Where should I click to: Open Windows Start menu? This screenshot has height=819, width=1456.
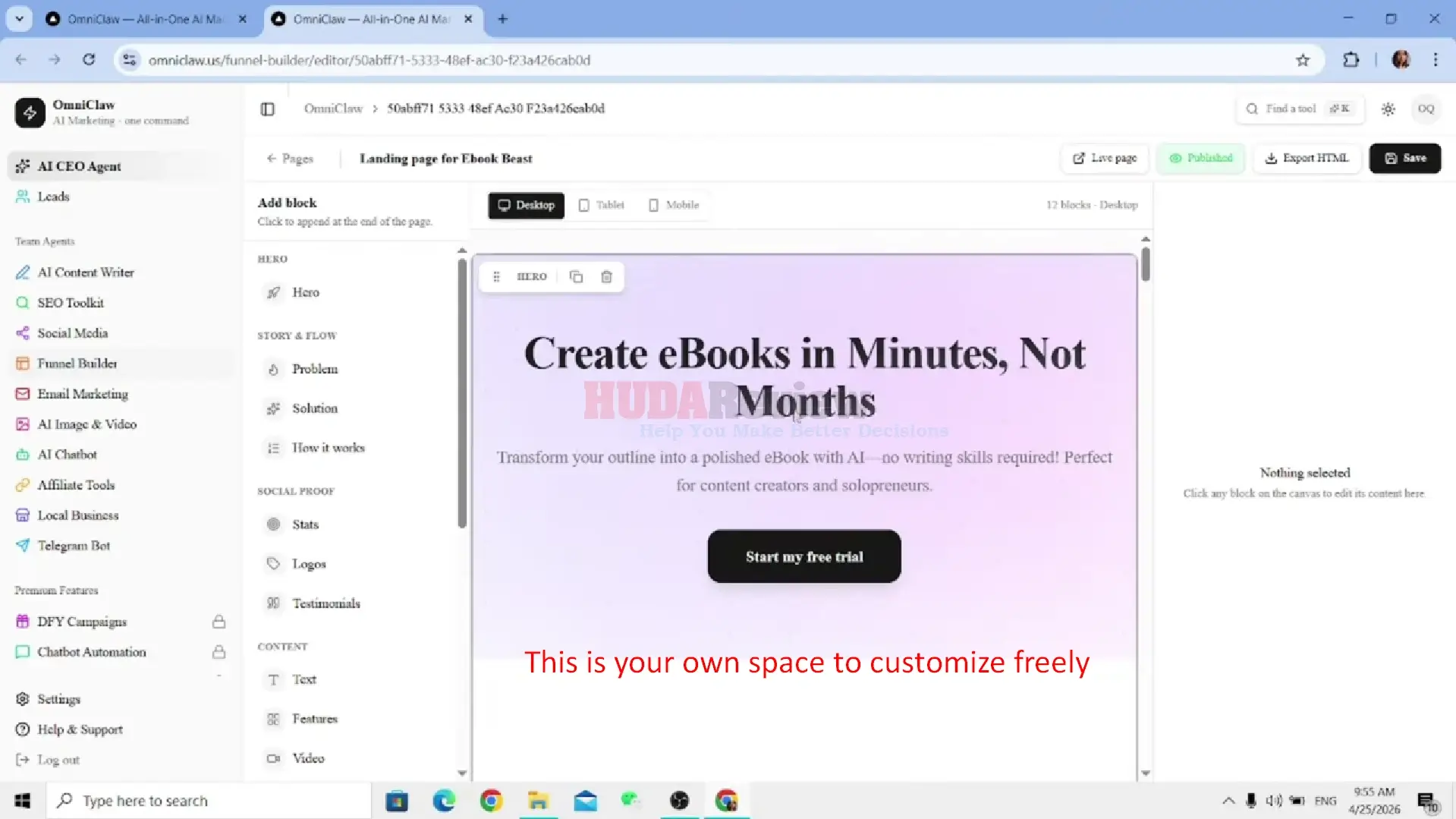pos(22,801)
